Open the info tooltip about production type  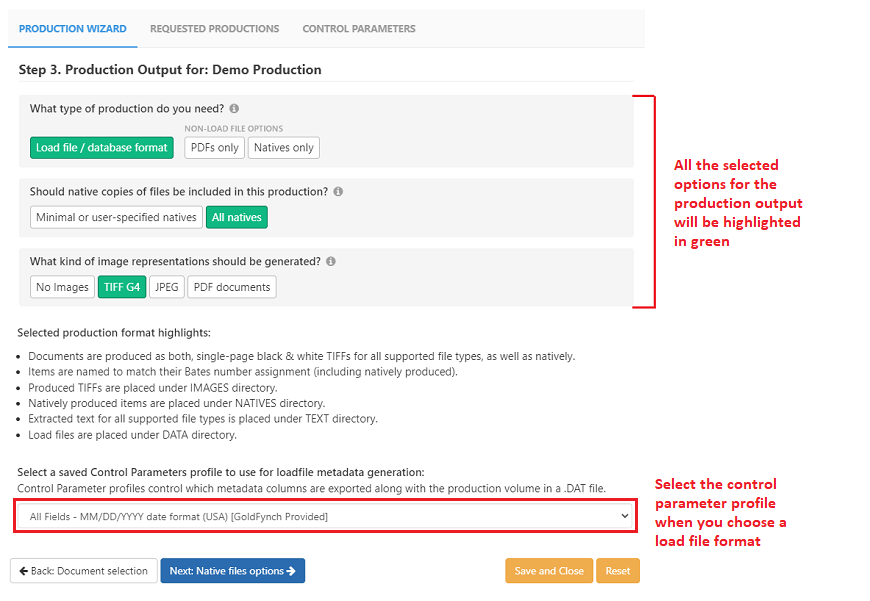[236, 108]
